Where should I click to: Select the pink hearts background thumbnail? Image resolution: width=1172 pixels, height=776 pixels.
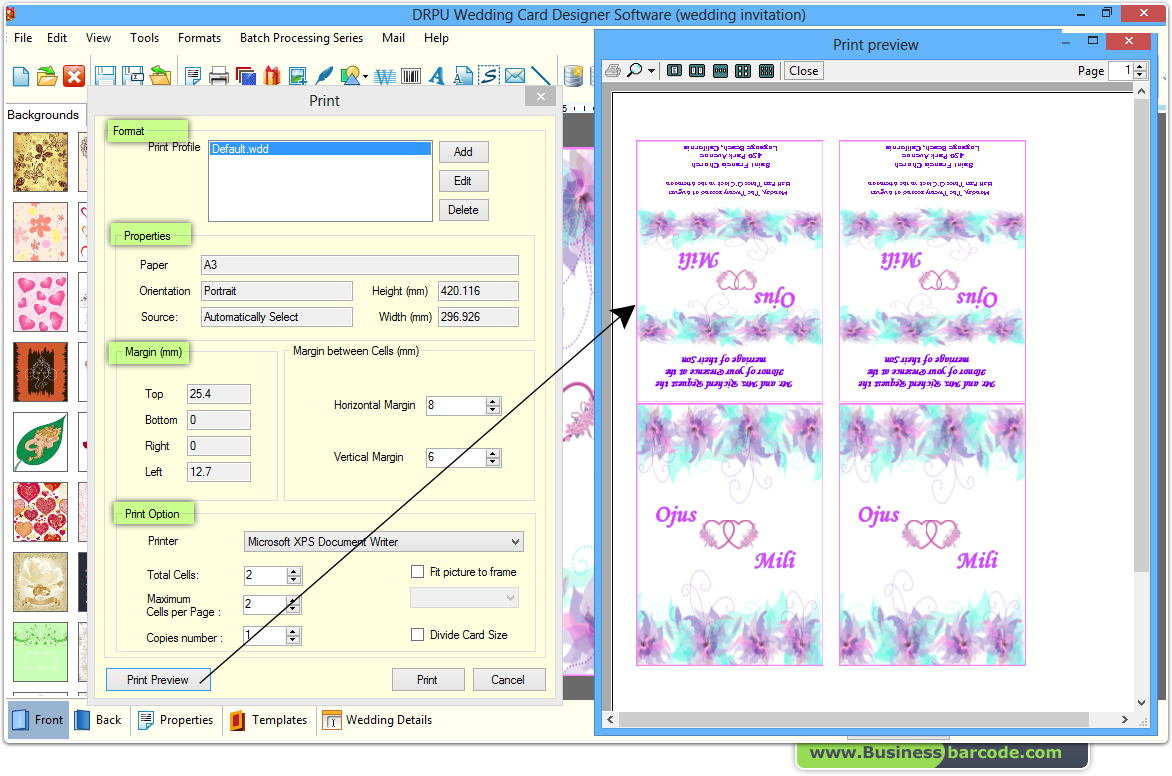(40, 303)
